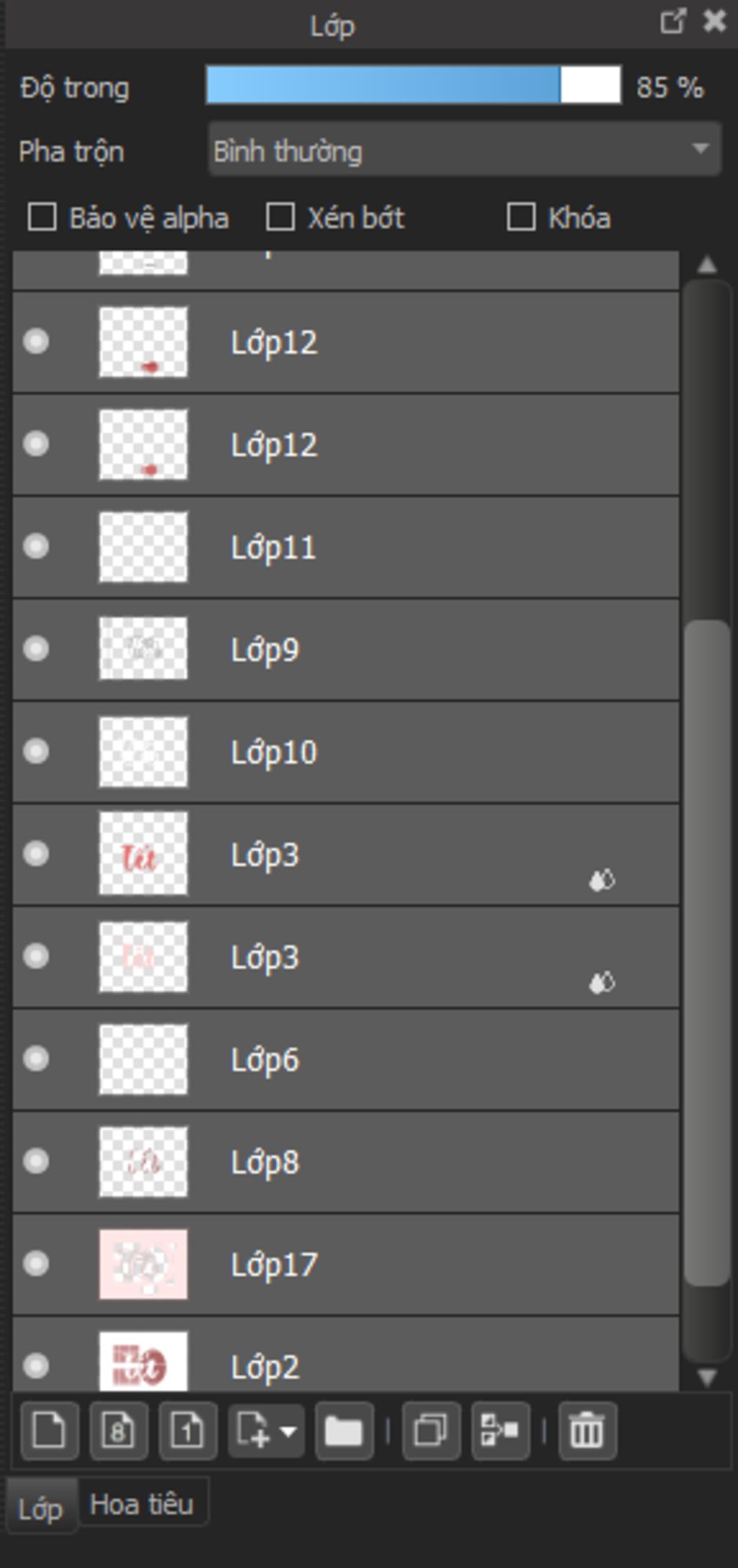This screenshot has height=1568, width=738.
Task: Pop out the Lớp panel window
Action: (x=672, y=21)
